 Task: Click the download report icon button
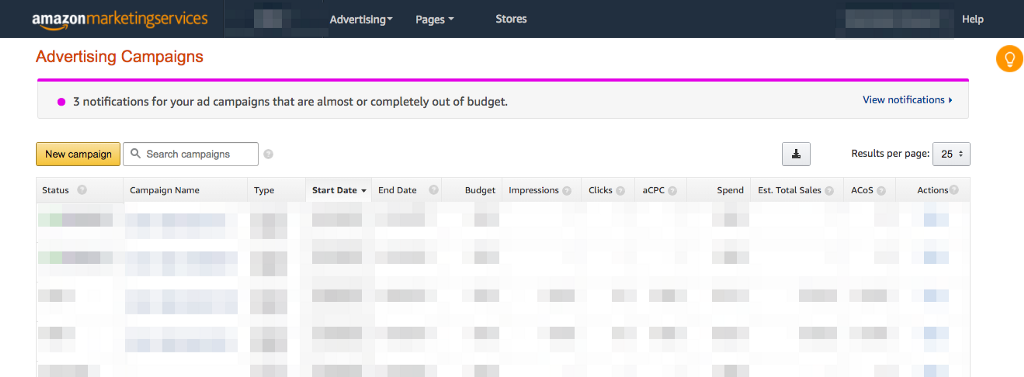coord(796,154)
